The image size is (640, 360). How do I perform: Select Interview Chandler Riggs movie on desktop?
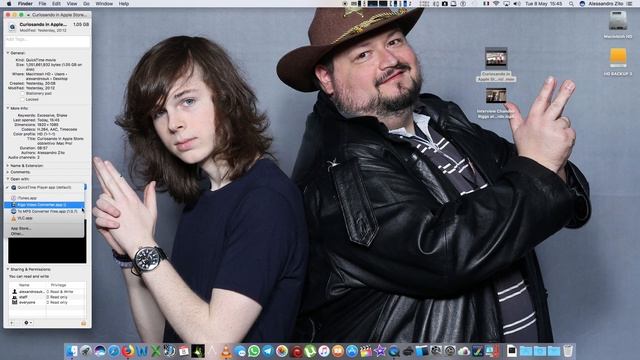point(496,95)
